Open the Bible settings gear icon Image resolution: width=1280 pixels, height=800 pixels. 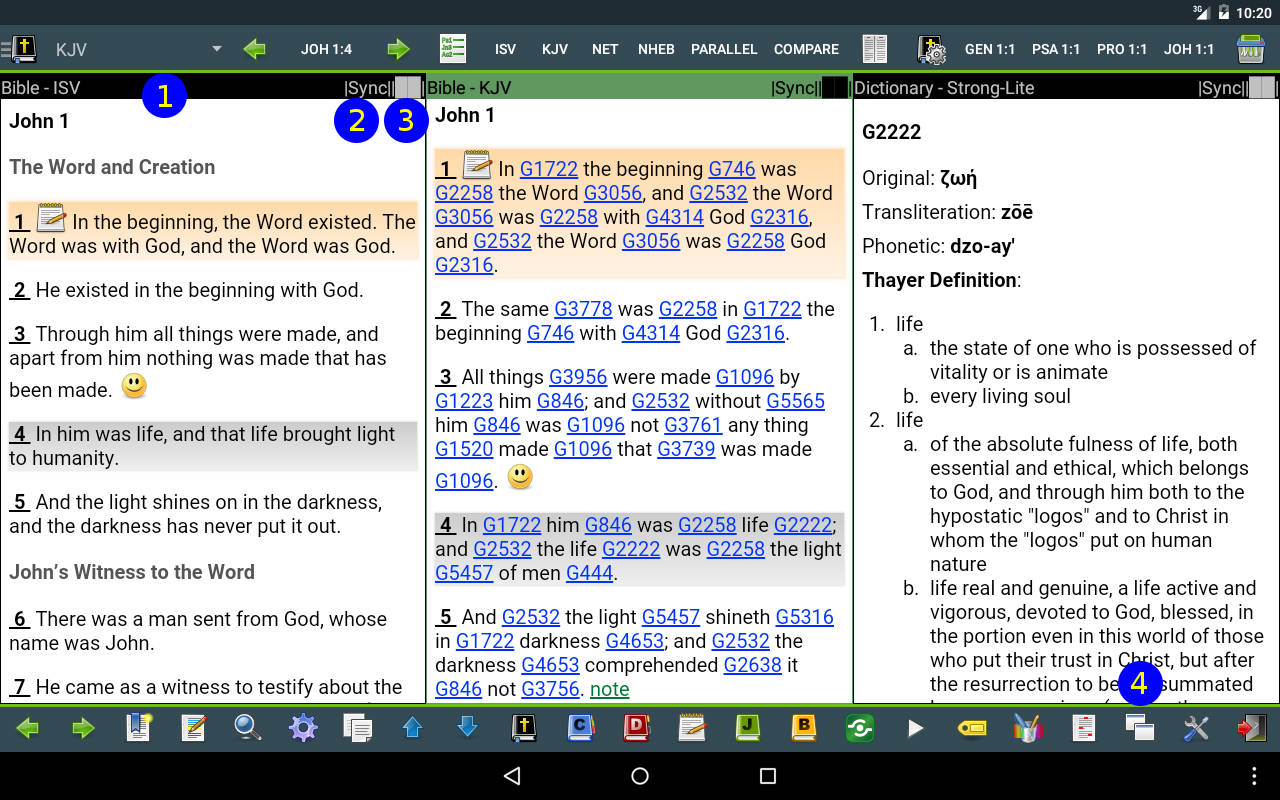[x=932, y=49]
